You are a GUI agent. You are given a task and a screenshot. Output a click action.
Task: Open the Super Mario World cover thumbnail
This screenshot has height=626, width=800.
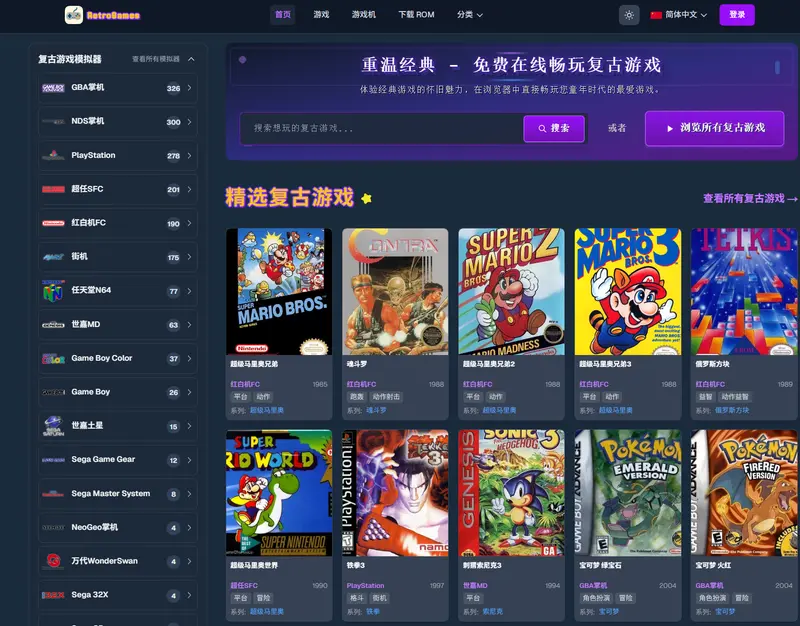click(x=279, y=493)
